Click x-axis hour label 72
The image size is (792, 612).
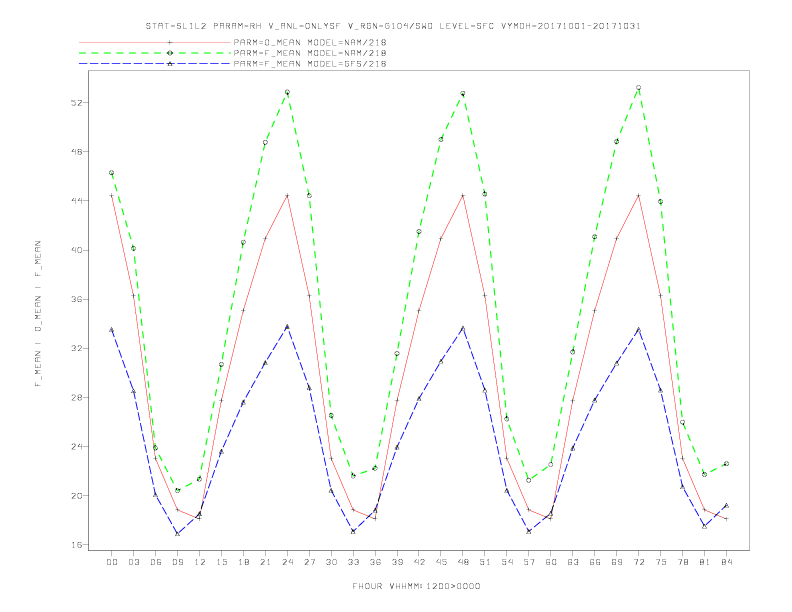[638, 562]
